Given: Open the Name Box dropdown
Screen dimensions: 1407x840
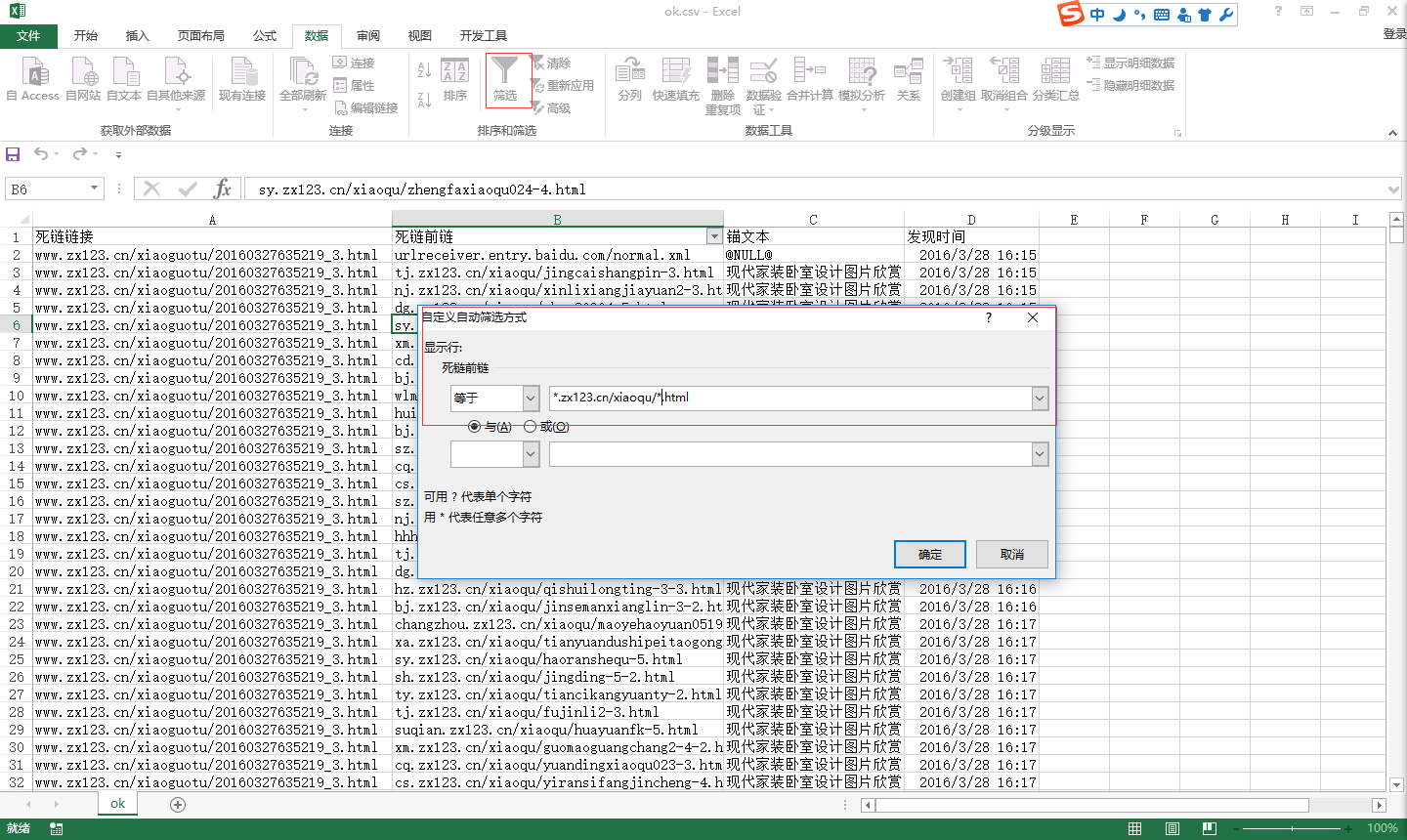Looking at the screenshot, I should tap(94, 189).
